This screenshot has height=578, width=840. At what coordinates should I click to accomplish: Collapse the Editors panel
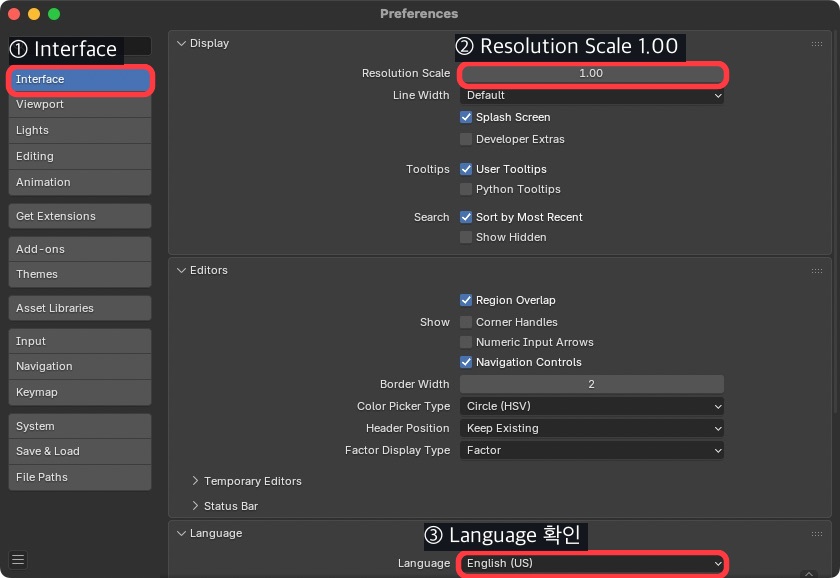[182, 271]
